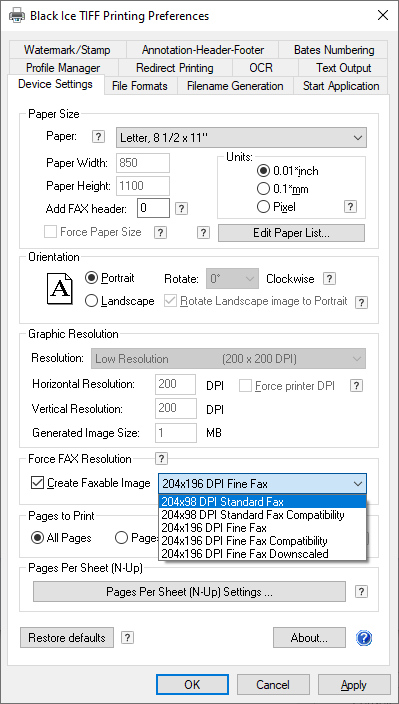Screen dimensions: 399x704
Task: Switch to File Formats tab
Action: [140, 86]
